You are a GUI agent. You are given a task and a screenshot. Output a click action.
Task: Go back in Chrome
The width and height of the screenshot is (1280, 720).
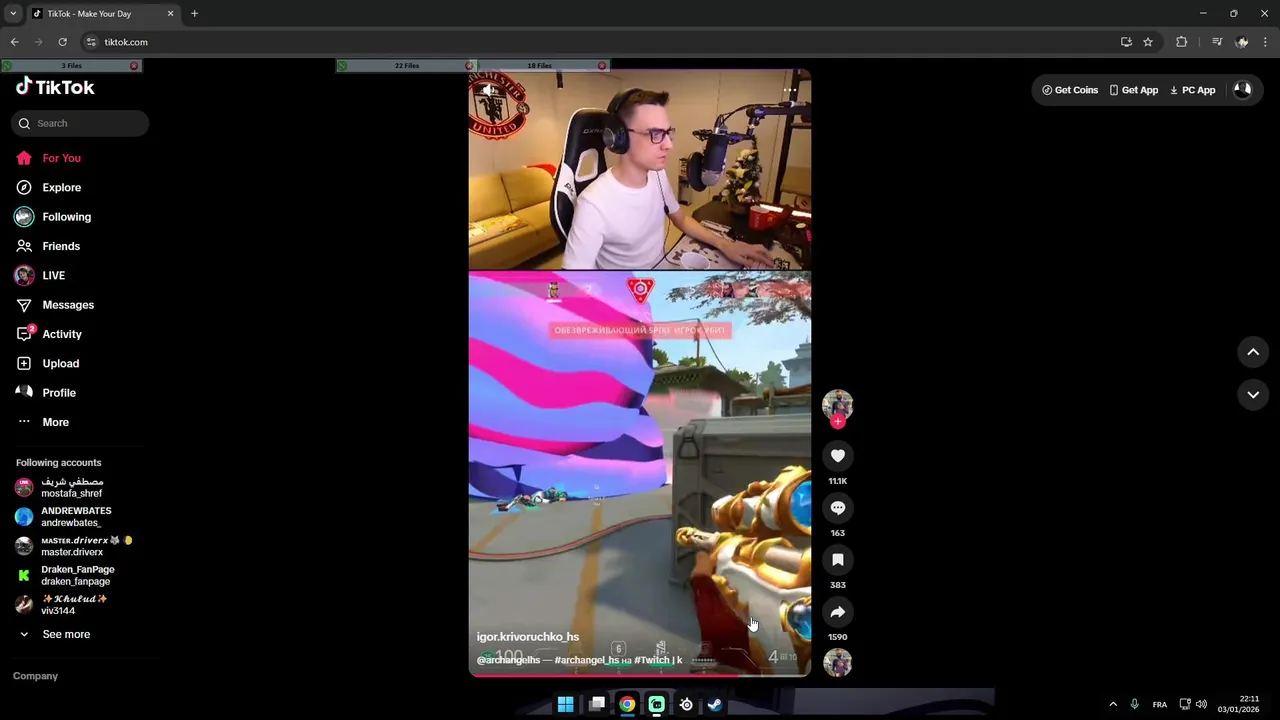[x=14, y=42]
